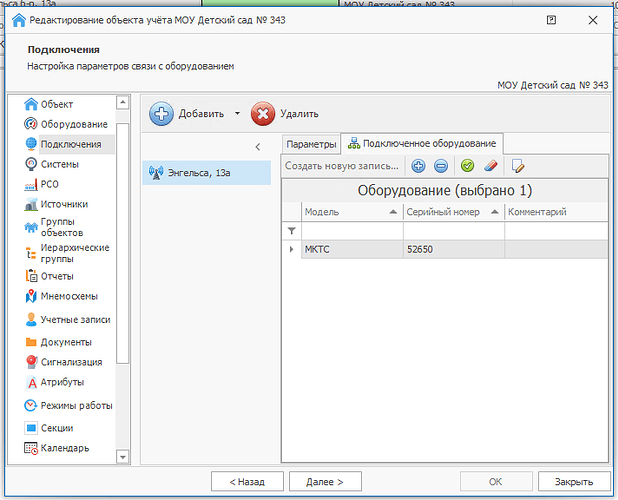618x500 pixels.
Task: Open Режимы работы section in sidebar
Action: tap(76, 406)
